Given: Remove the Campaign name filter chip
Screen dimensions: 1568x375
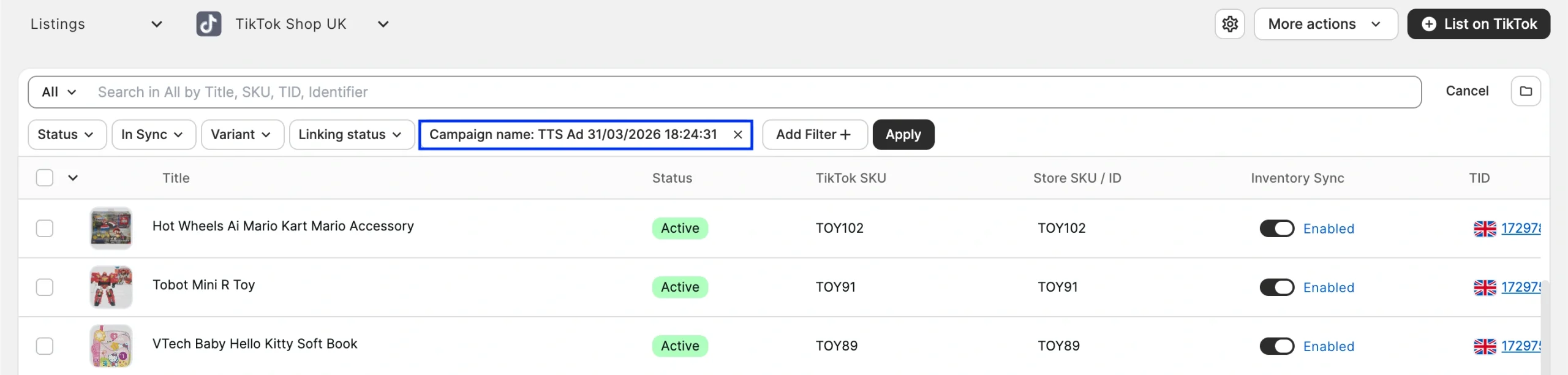Looking at the screenshot, I should [x=738, y=135].
